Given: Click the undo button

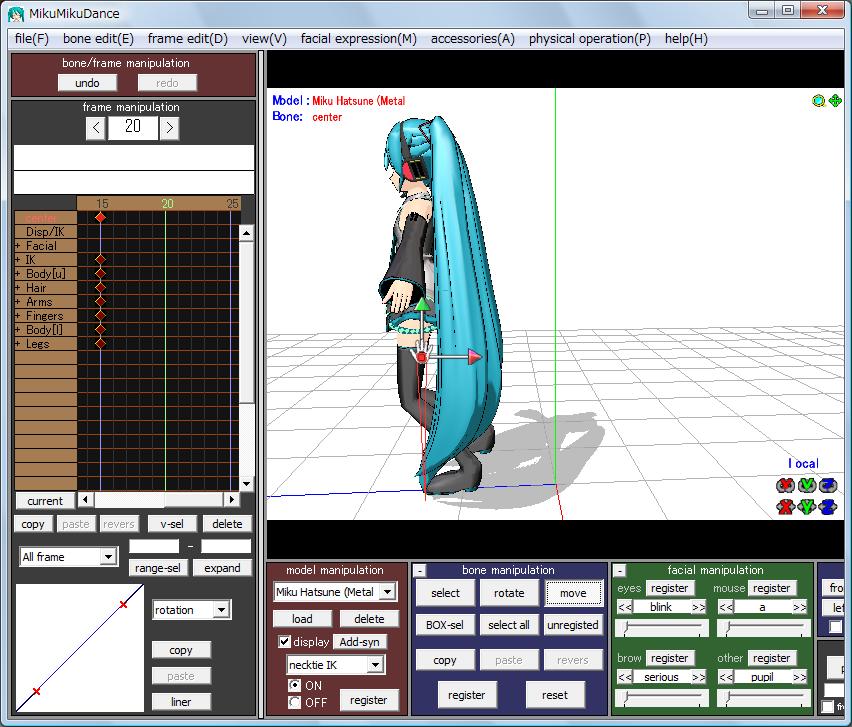Looking at the screenshot, I should click(x=87, y=83).
